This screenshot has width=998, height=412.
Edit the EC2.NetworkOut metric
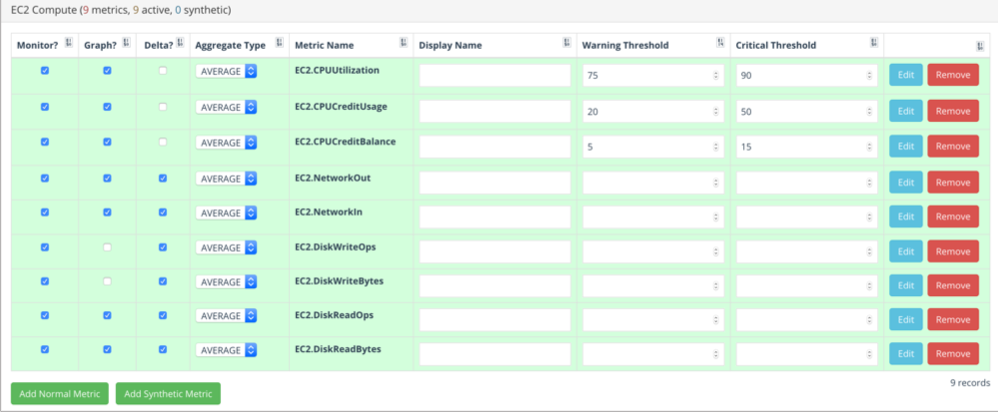coord(906,182)
